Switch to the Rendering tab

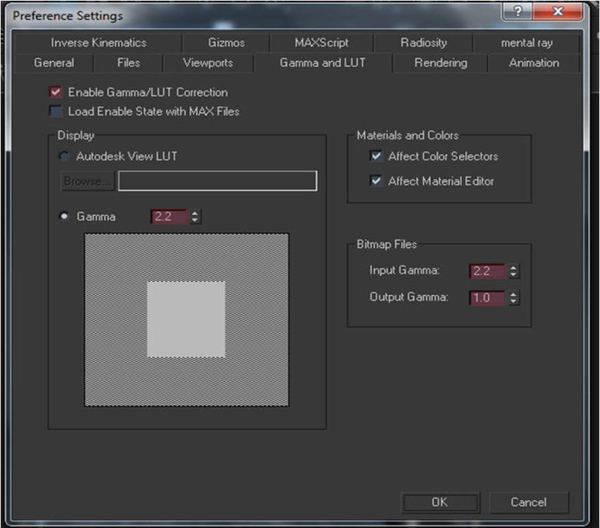coord(440,63)
